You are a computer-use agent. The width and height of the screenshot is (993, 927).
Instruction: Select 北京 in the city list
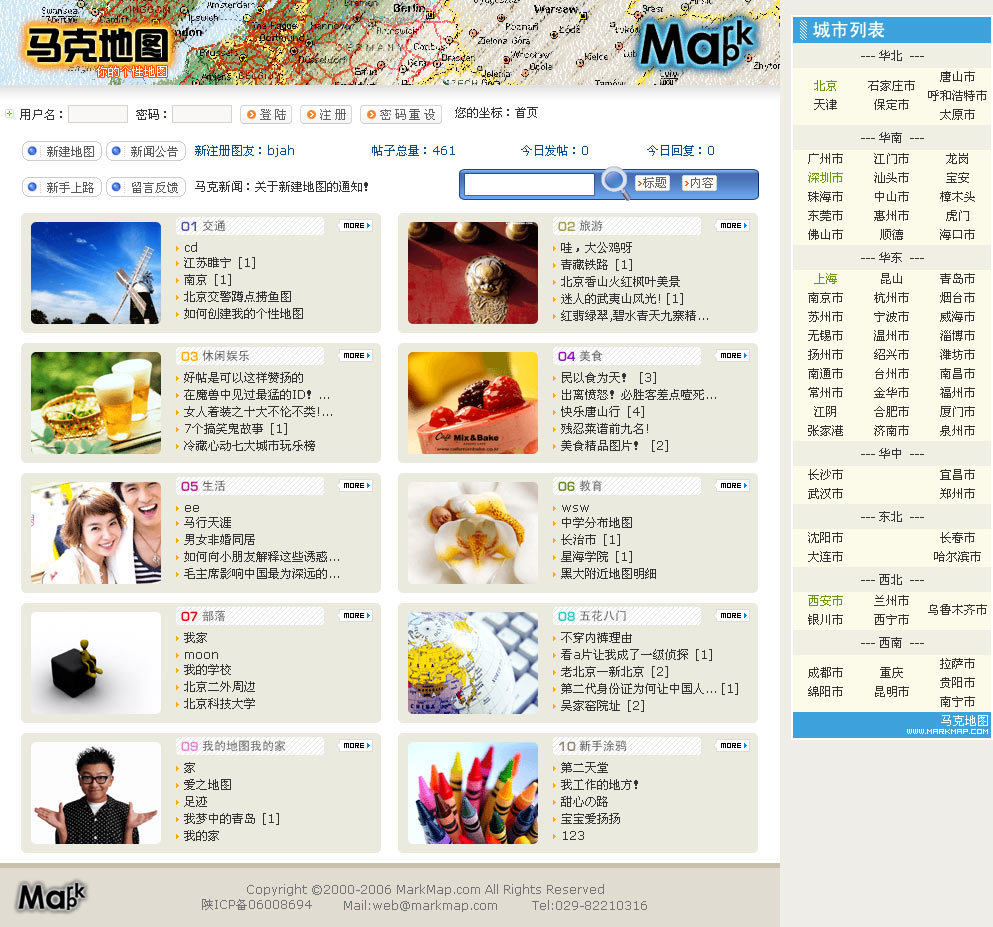pos(825,85)
